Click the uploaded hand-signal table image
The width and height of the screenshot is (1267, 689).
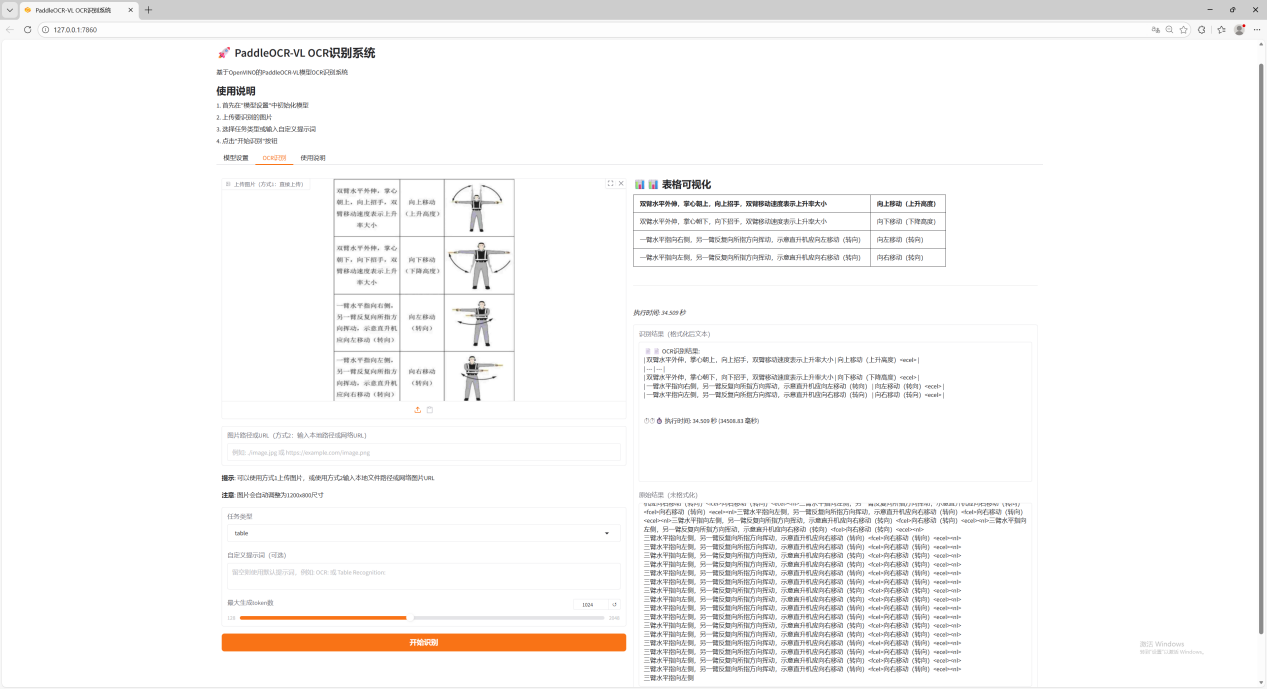(424, 290)
